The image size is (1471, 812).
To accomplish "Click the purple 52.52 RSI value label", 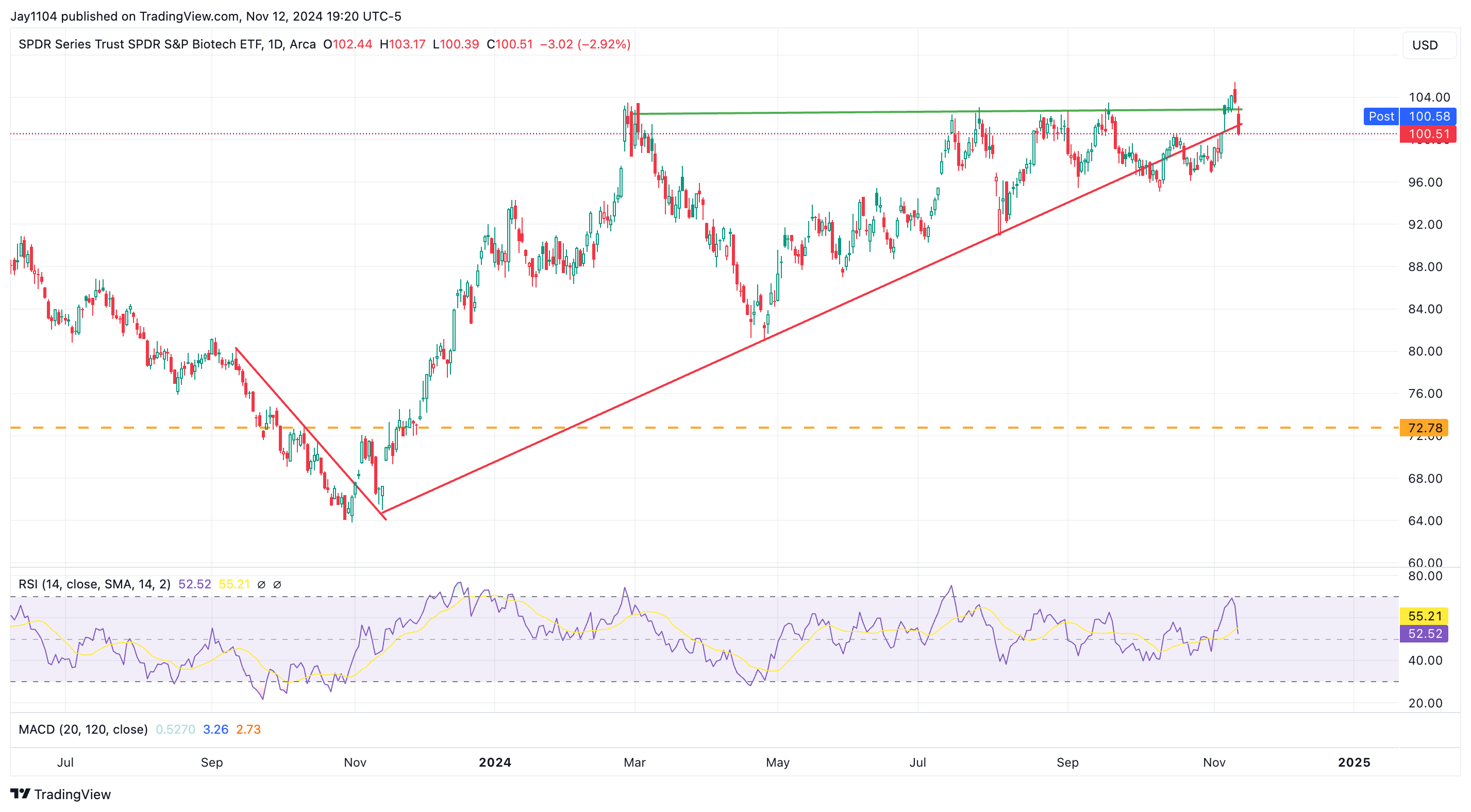I will point(1424,633).
